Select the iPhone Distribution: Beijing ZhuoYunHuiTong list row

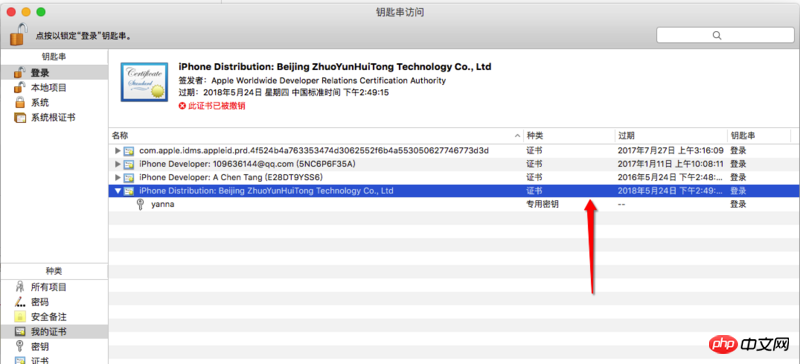pos(454,191)
